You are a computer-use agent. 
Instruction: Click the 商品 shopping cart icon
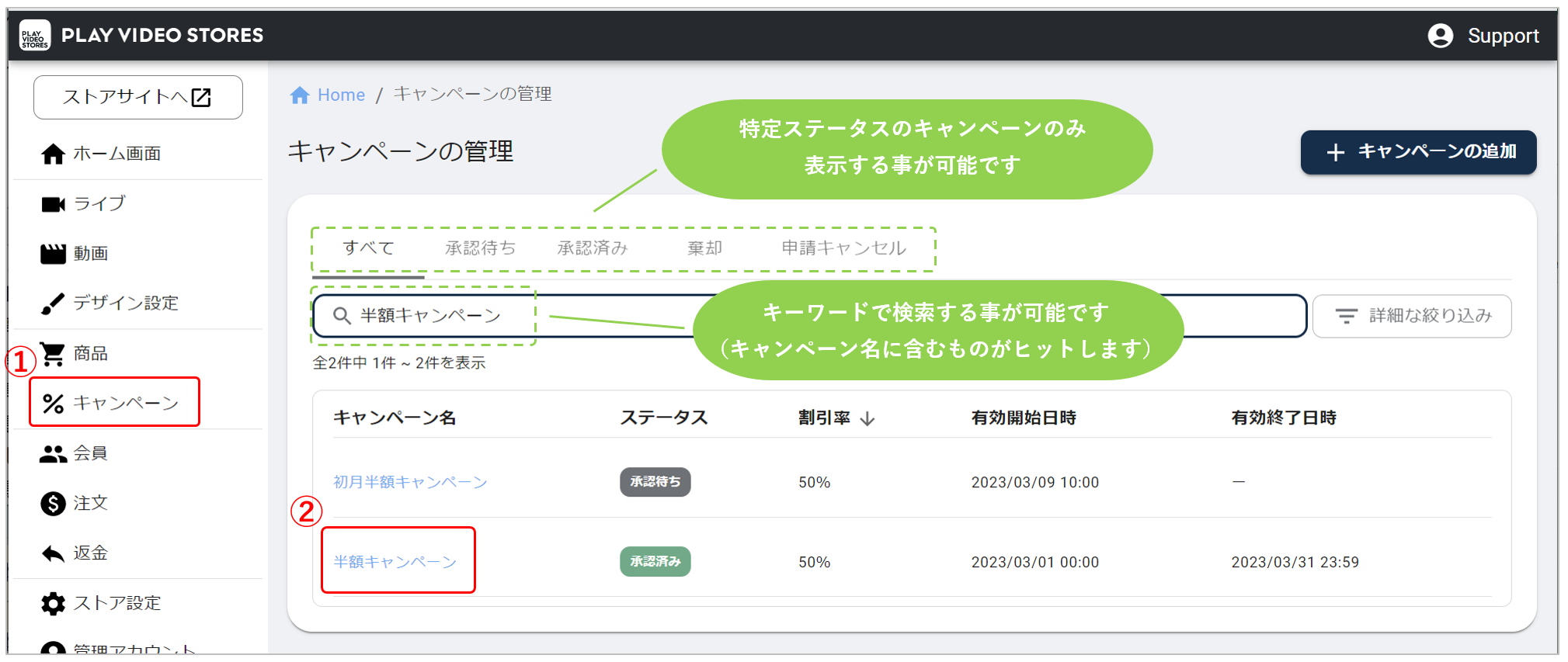pyautogui.click(x=53, y=354)
